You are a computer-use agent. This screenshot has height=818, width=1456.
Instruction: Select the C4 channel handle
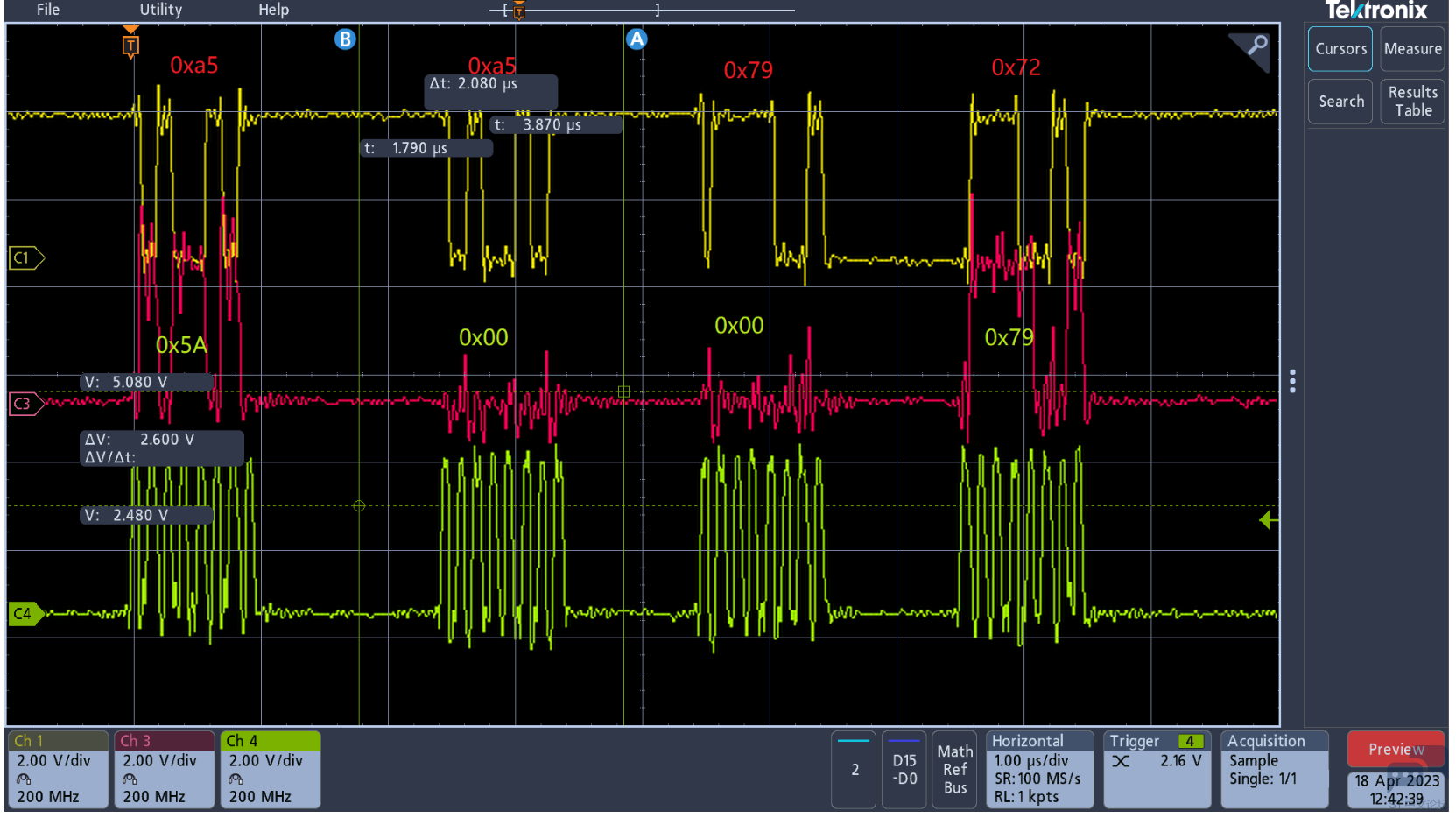25,614
